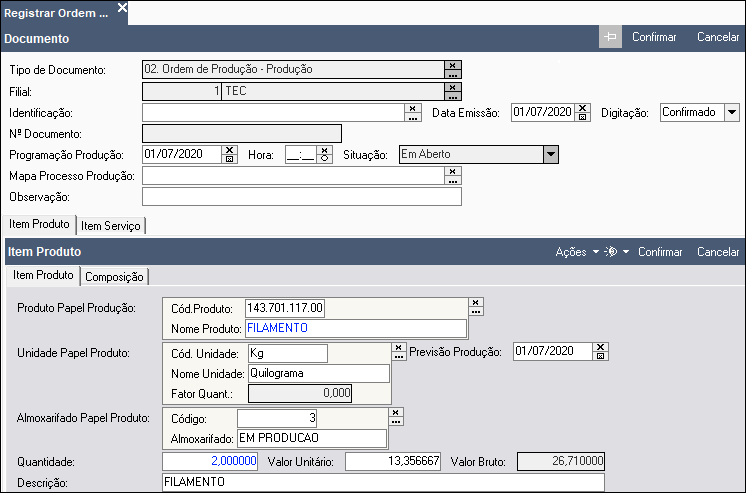Screen dimensions: 746x493
Task: Cancel the Item Produto section
Action: tap(718, 252)
